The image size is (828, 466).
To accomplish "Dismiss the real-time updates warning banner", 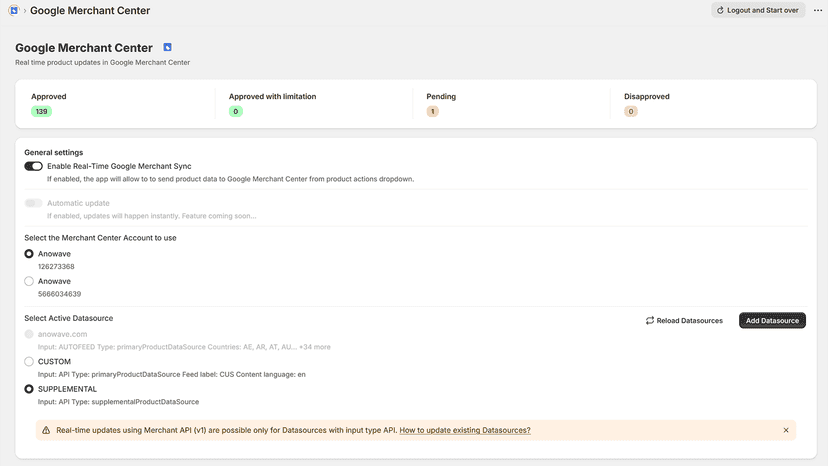I will 786,430.
